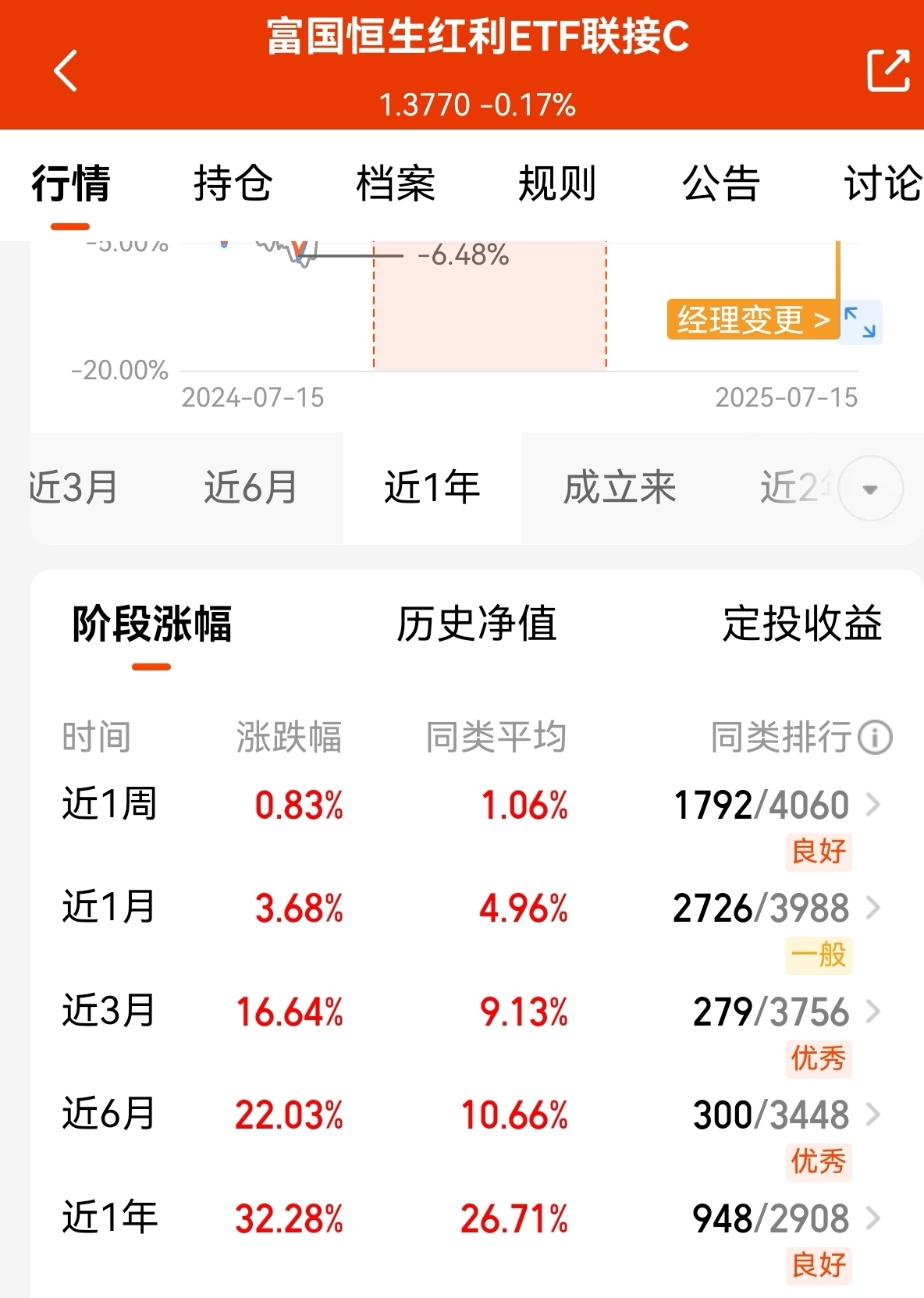The height and width of the screenshot is (1298, 924).
Task: Tap the 1.06% peer average value
Action: click(524, 805)
